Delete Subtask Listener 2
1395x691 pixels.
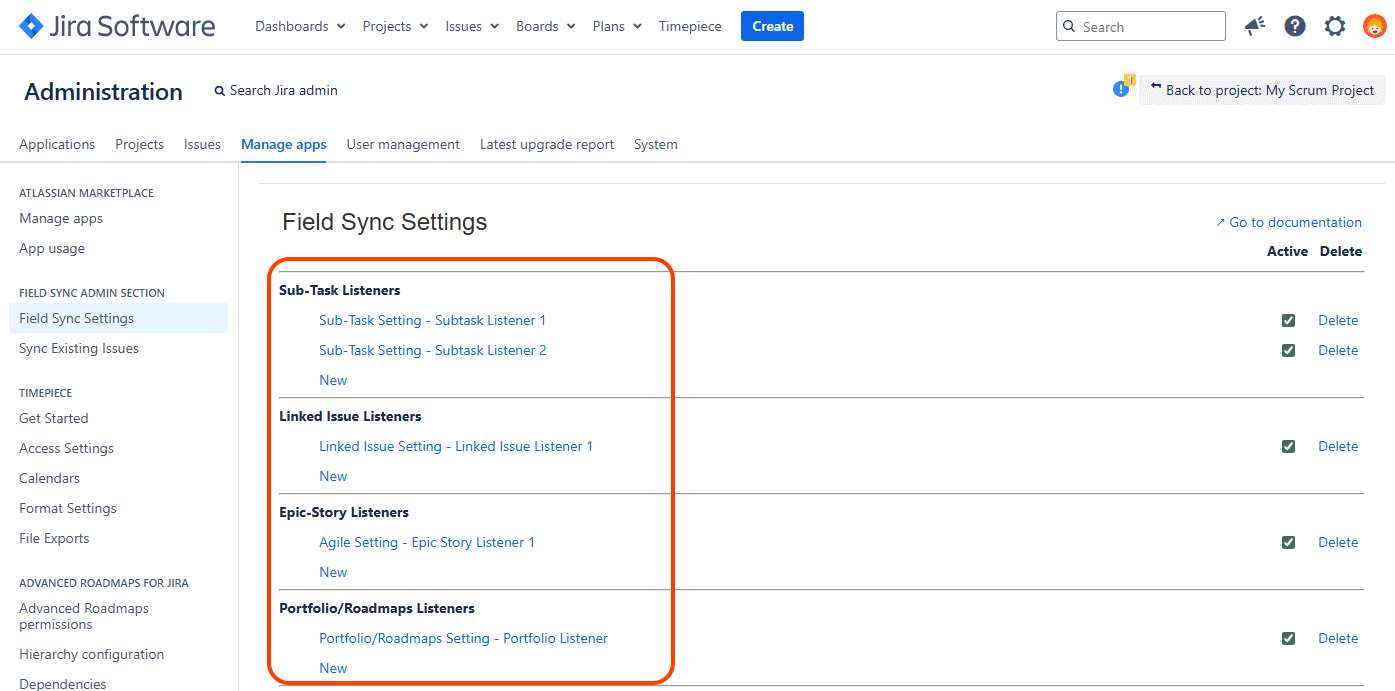(1338, 351)
